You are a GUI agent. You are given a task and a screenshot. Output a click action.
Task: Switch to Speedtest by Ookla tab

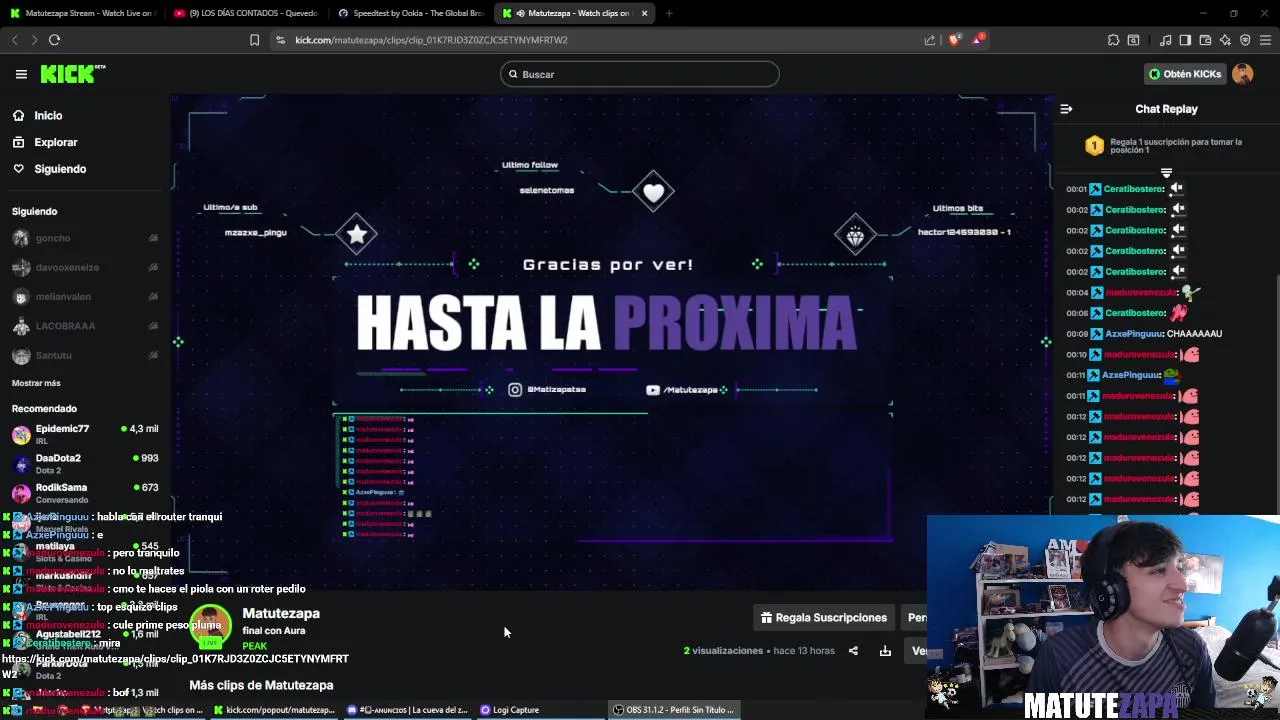[410, 13]
